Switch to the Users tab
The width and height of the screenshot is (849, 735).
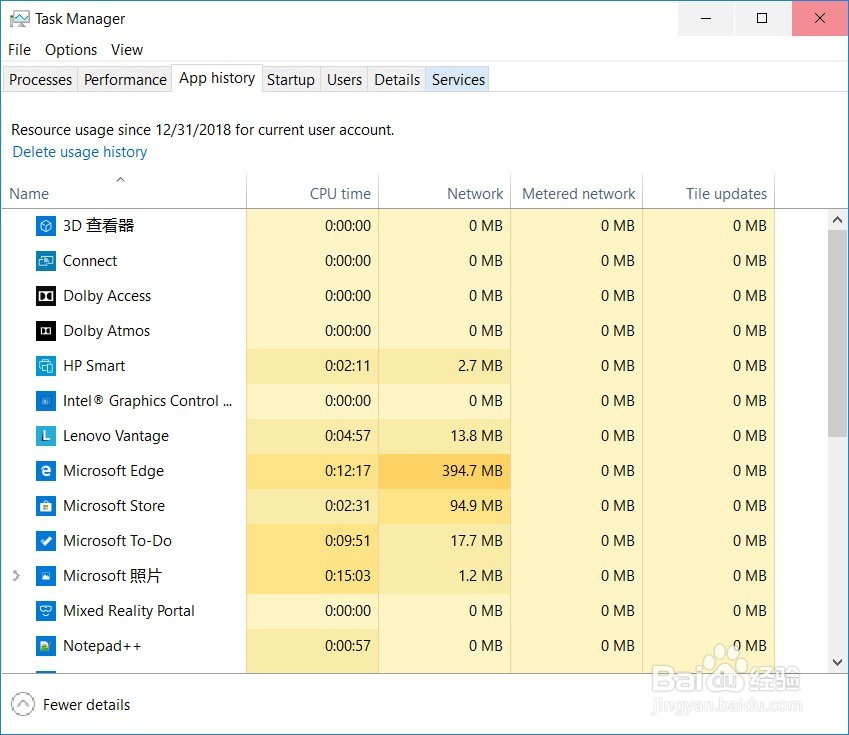[x=344, y=80]
